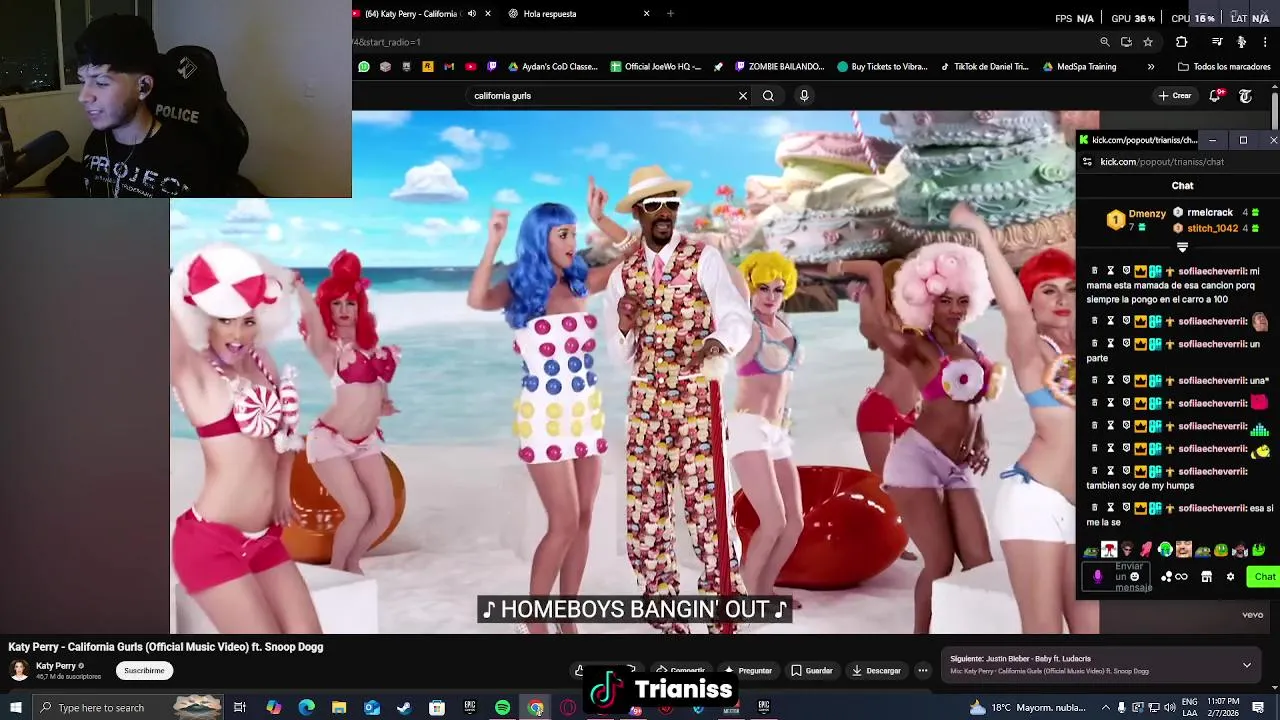
Task: Delete the 'tambien soy de my humps' message
Action: (x=1094, y=471)
